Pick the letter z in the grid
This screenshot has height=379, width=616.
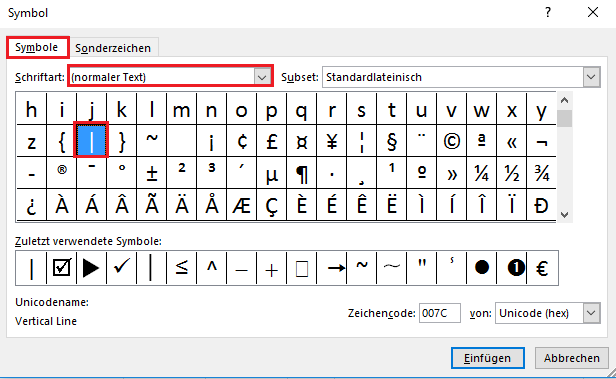click(x=31, y=141)
